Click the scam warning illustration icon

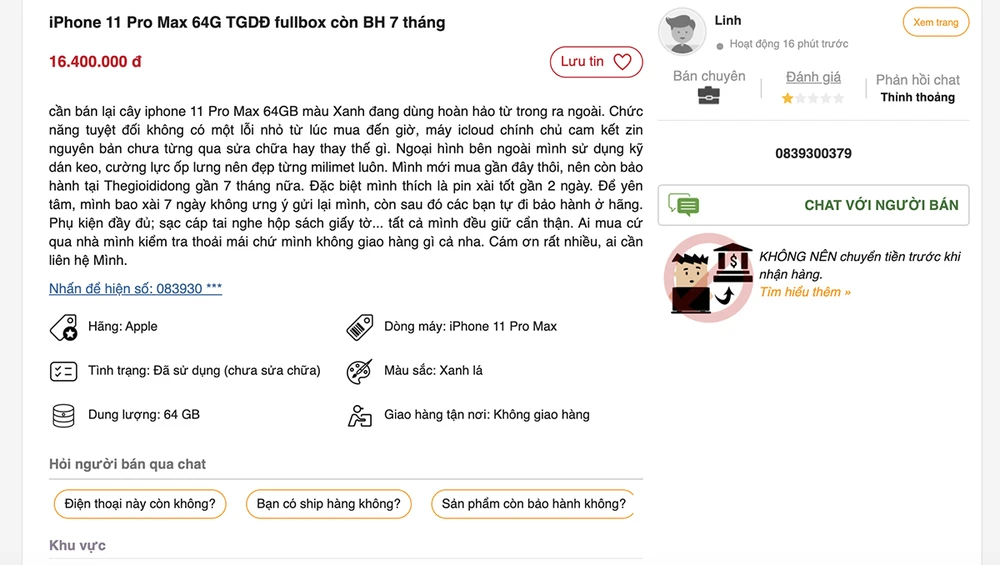(x=708, y=276)
